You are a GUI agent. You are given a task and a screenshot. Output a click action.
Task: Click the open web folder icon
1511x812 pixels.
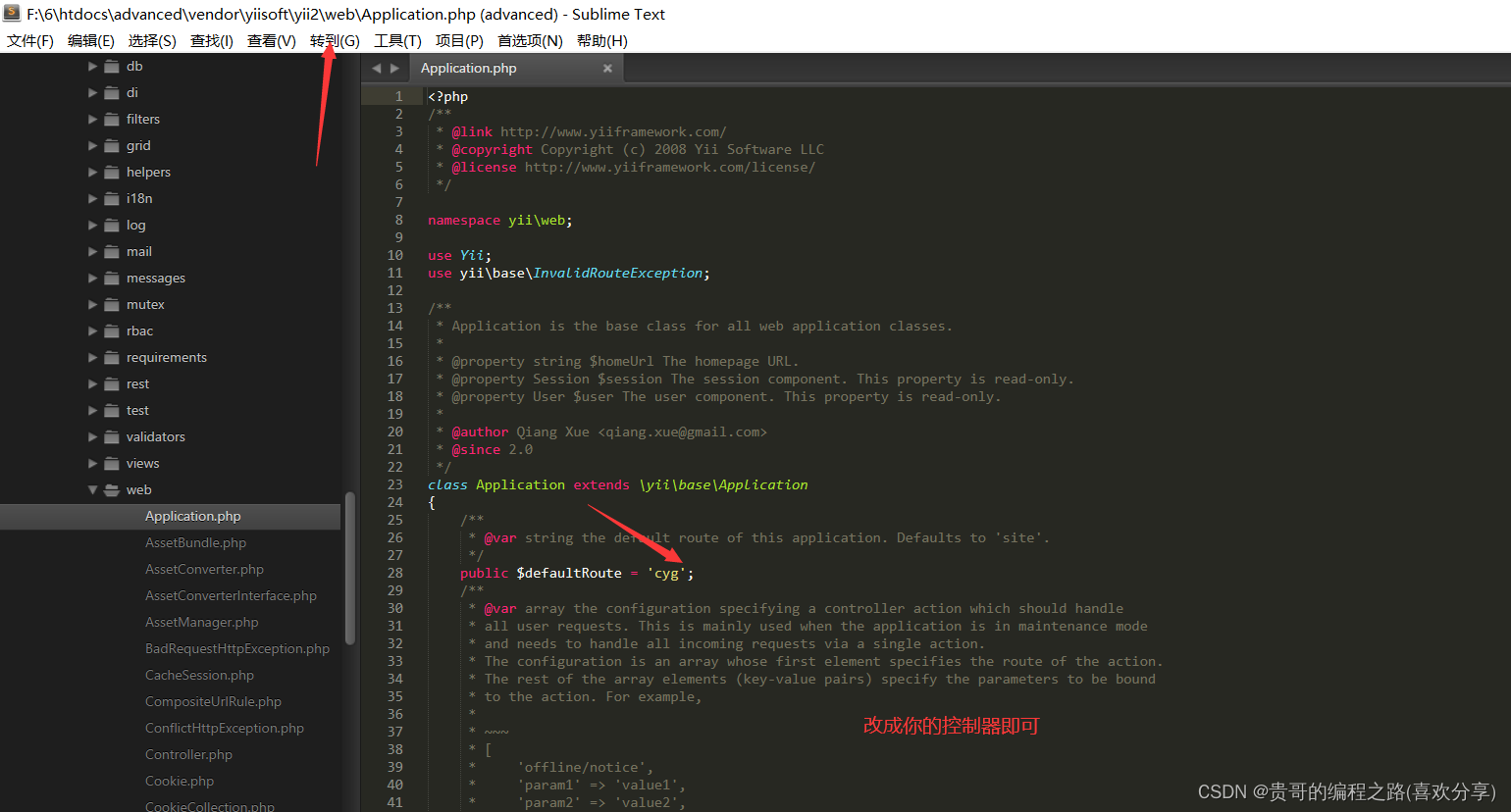point(112,489)
